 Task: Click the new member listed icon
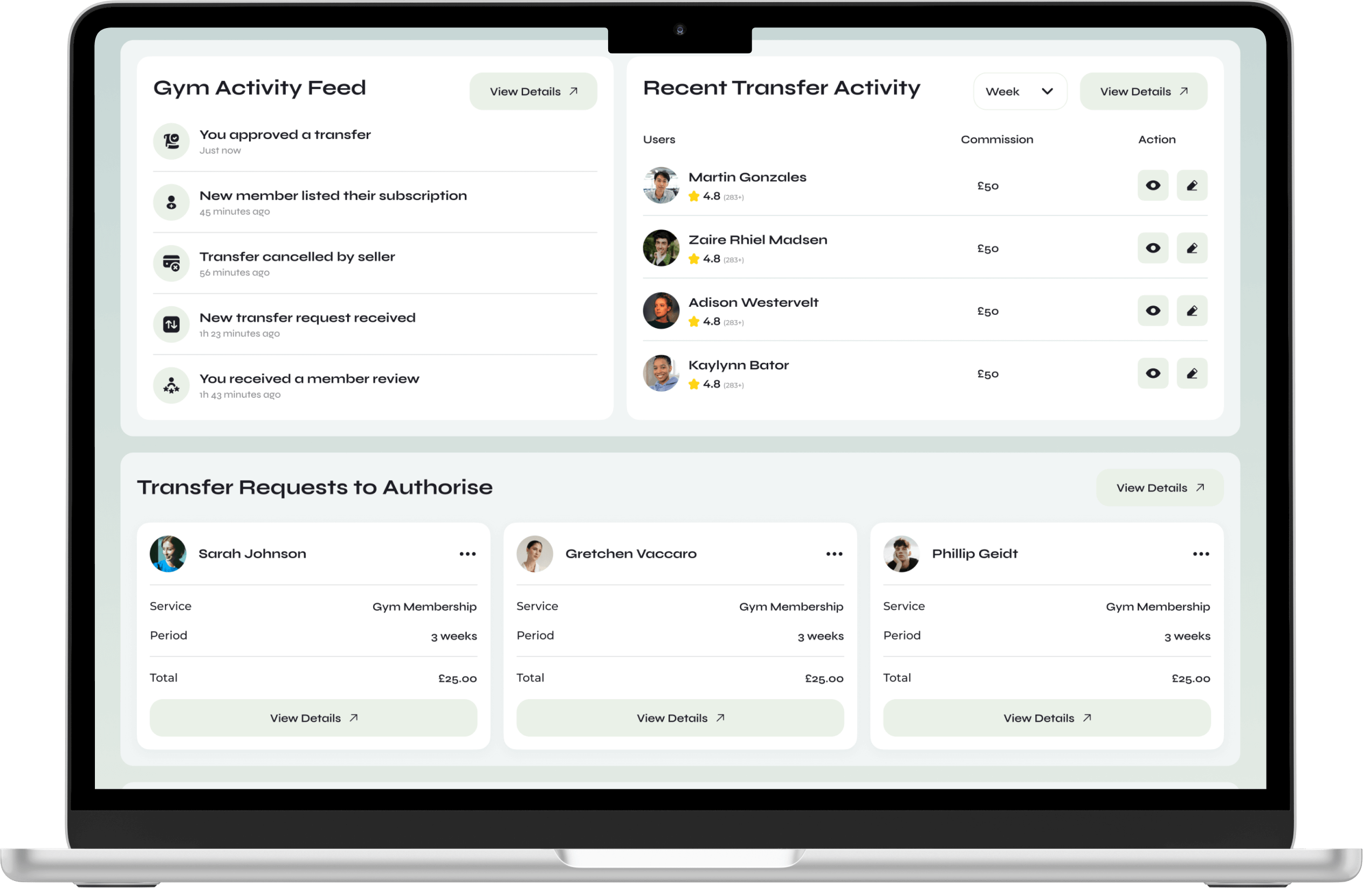tap(171, 202)
